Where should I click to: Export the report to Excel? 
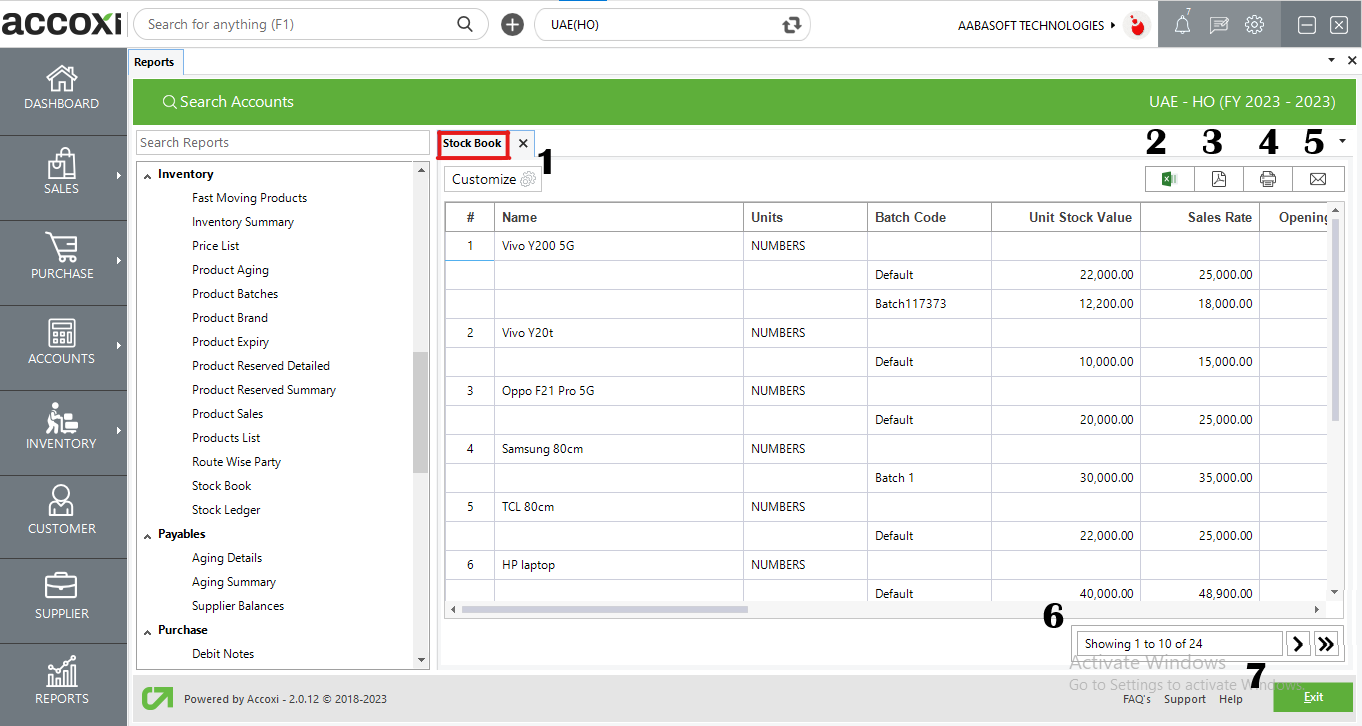pyautogui.click(x=1169, y=179)
